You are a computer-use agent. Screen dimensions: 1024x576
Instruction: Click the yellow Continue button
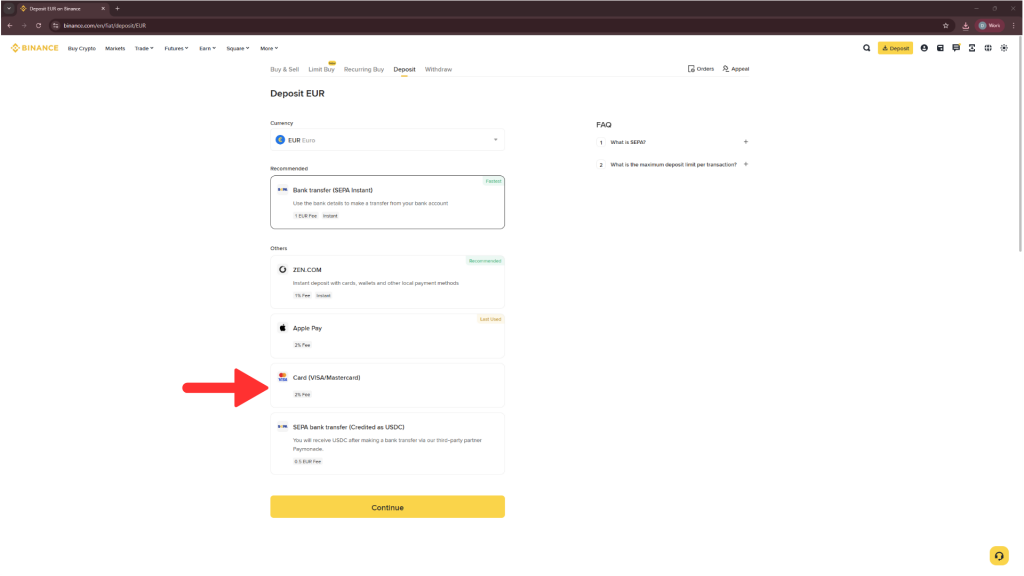coord(387,507)
